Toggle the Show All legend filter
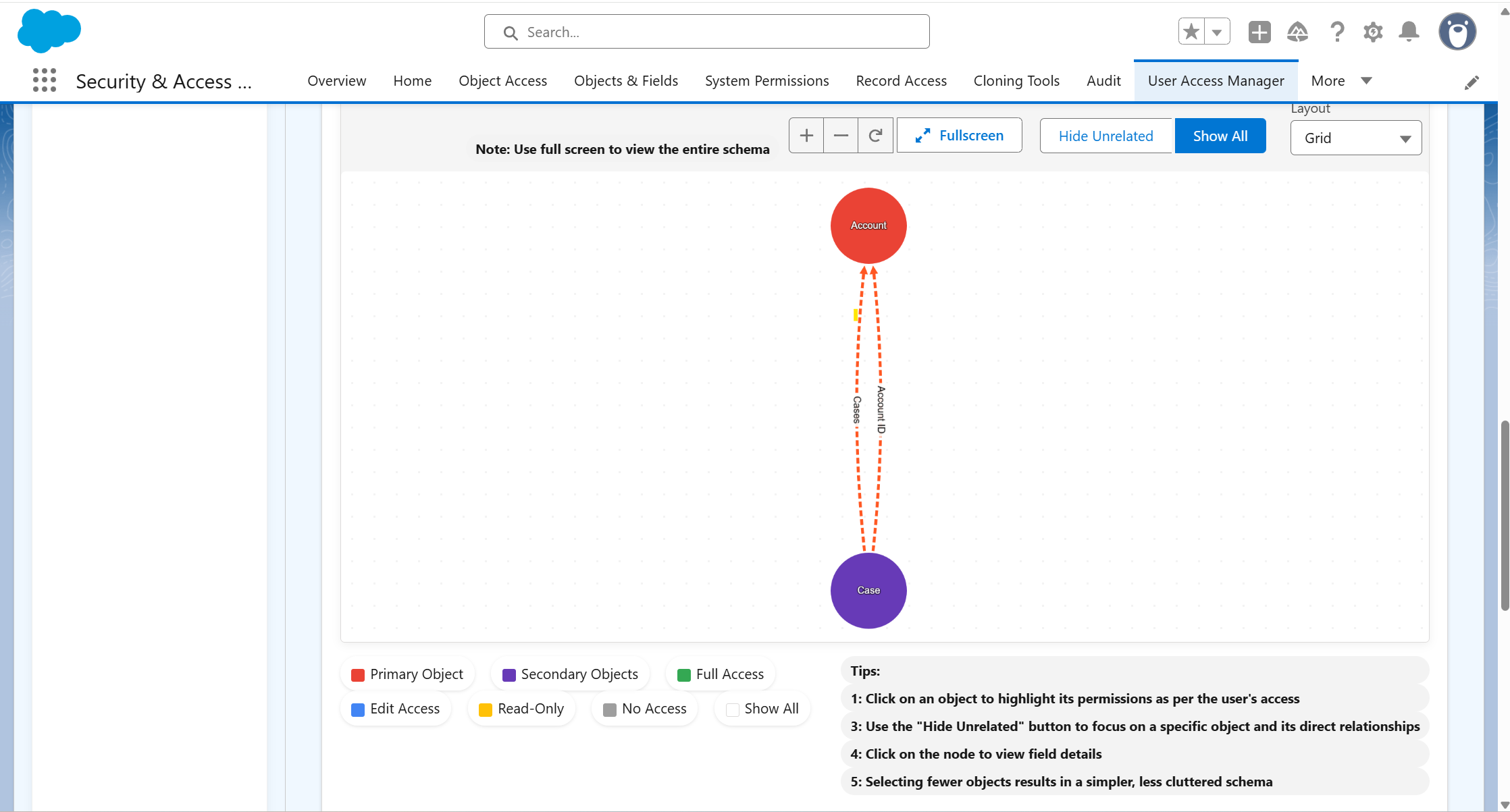Image resolution: width=1510 pixels, height=812 pixels. pos(762,709)
